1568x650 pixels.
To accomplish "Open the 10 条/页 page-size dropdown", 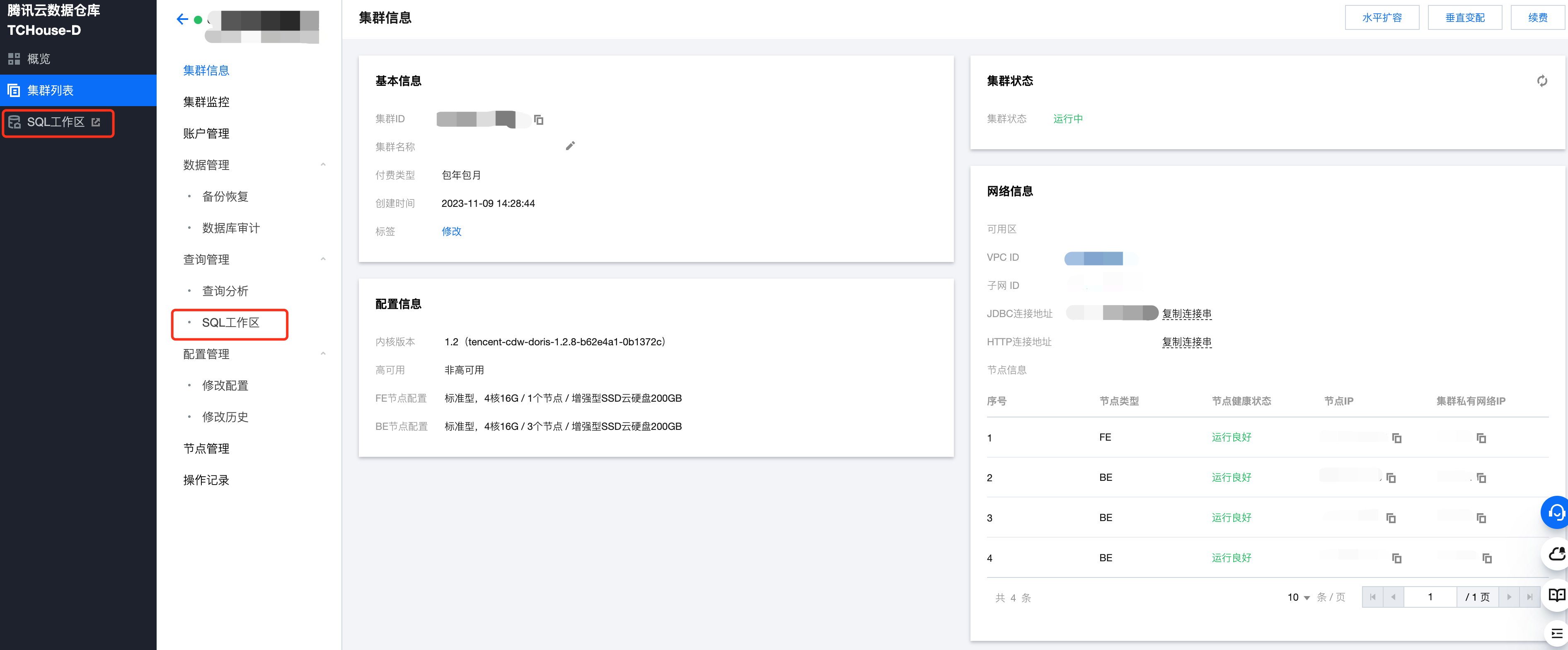I will click(1298, 598).
